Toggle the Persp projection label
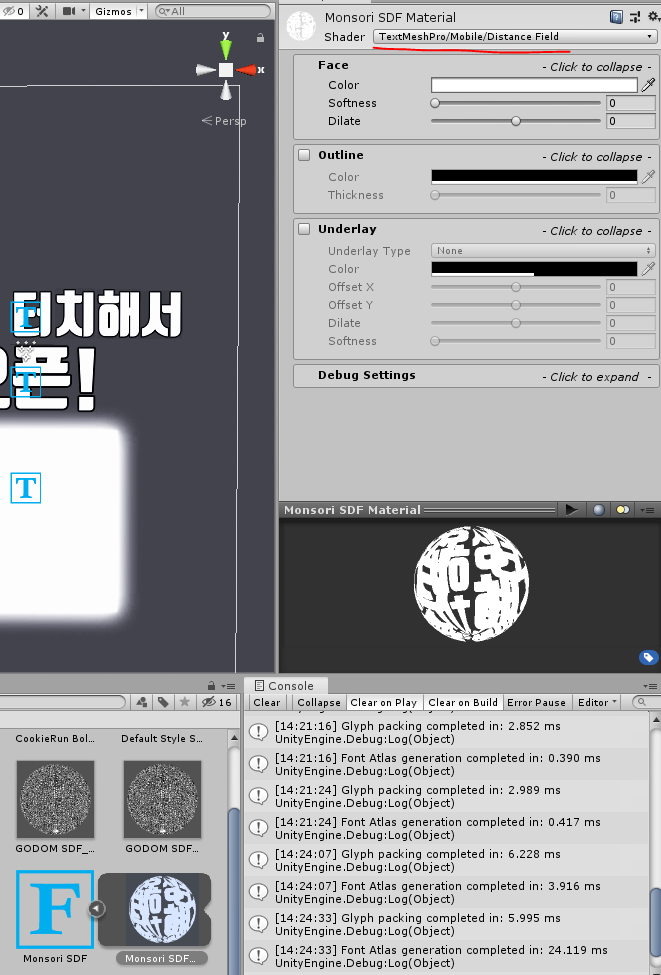Viewport: 661px width, 975px height. (x=224, y=121)
